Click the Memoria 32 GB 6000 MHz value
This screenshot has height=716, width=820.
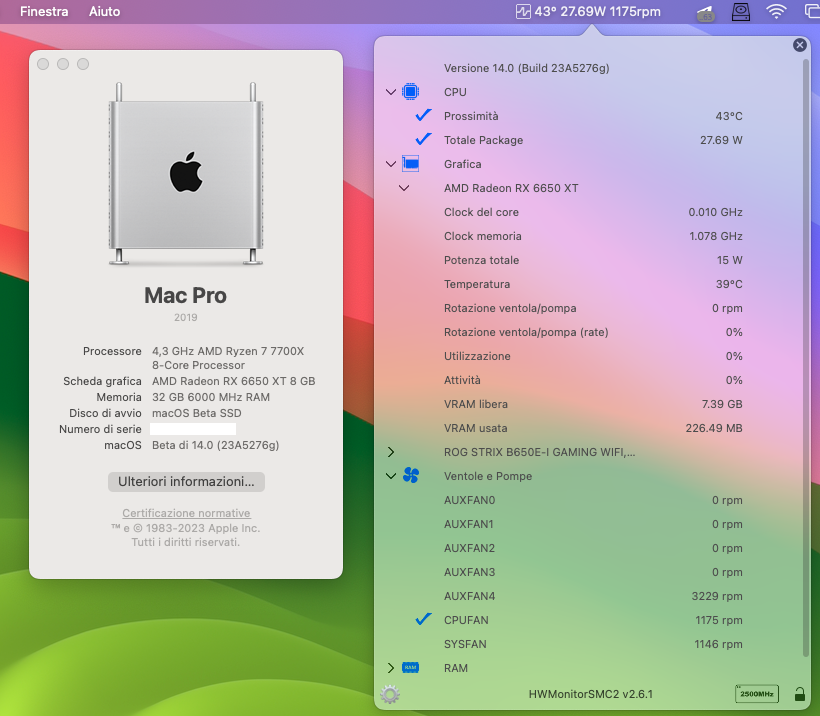[211, 397]
